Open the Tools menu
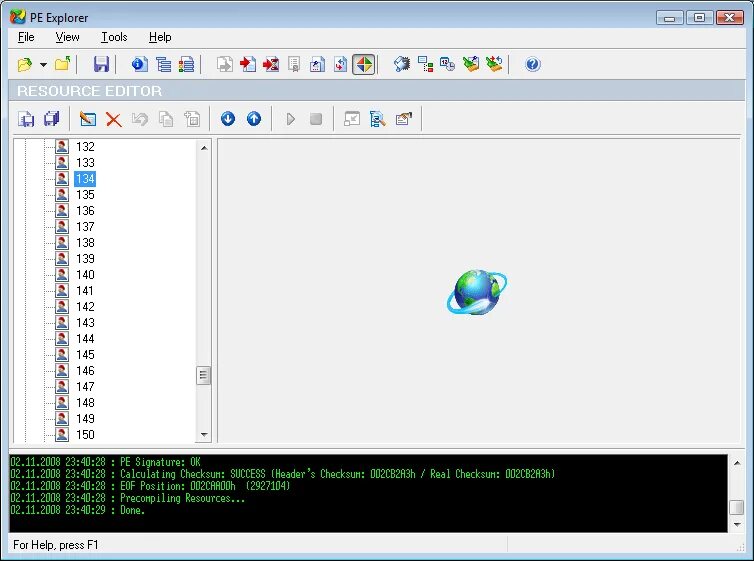754x561 pixels. (114, 37)
